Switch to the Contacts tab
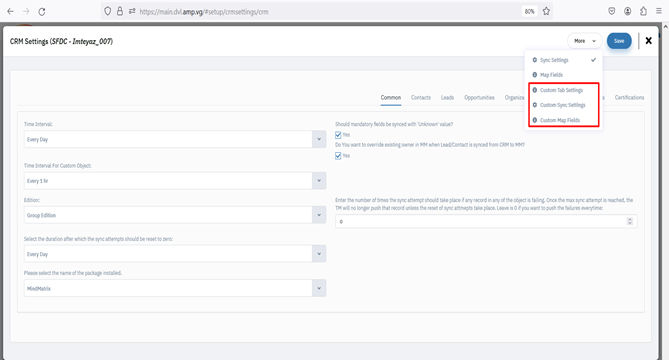 click(x=421, y=98)
